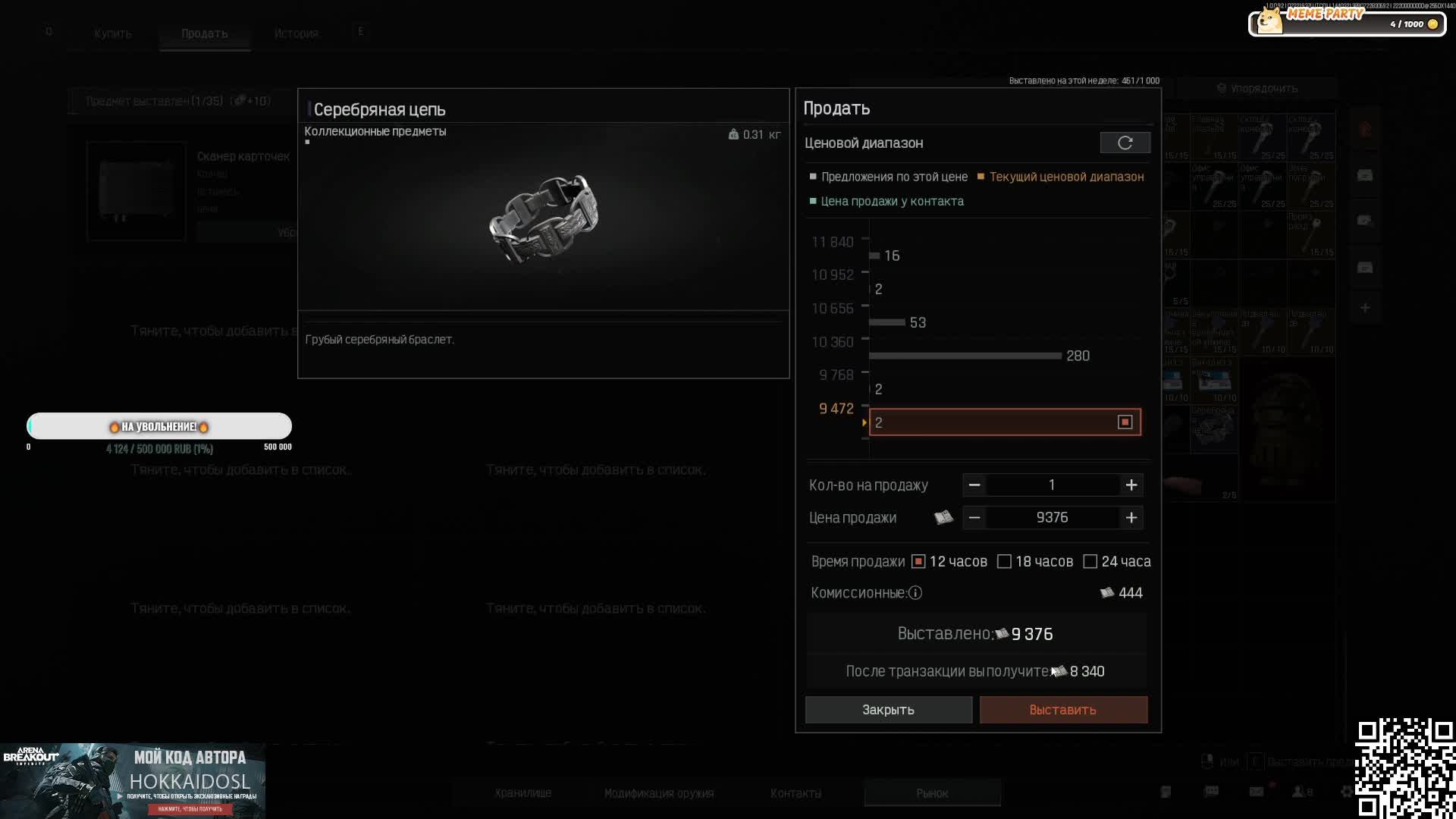The height and width of the screenshot is (819, 1456).
Task: Select the 18 часов sale time
Action: pos(1004,562)
